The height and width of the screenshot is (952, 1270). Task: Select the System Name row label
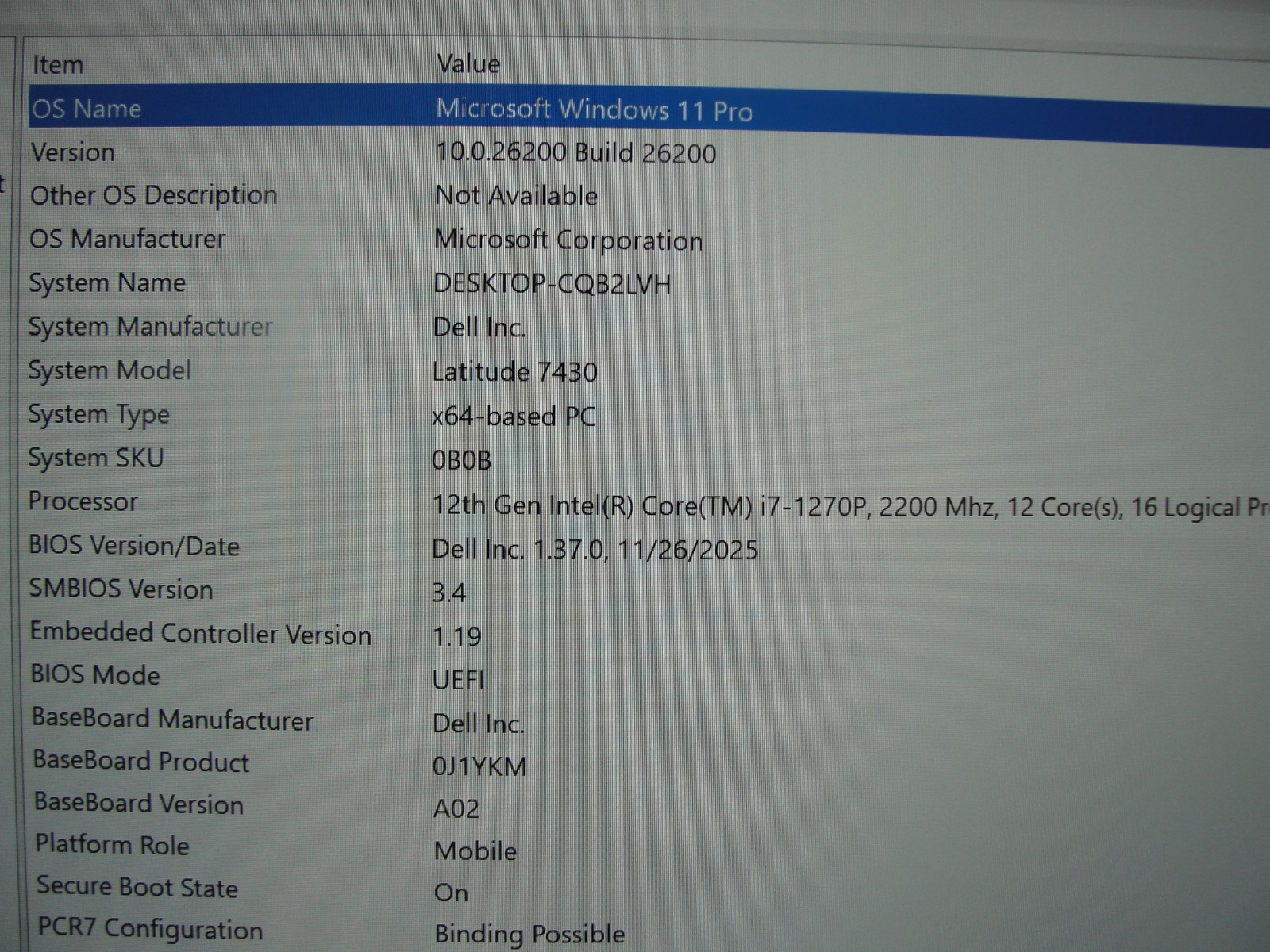[107, 283]
